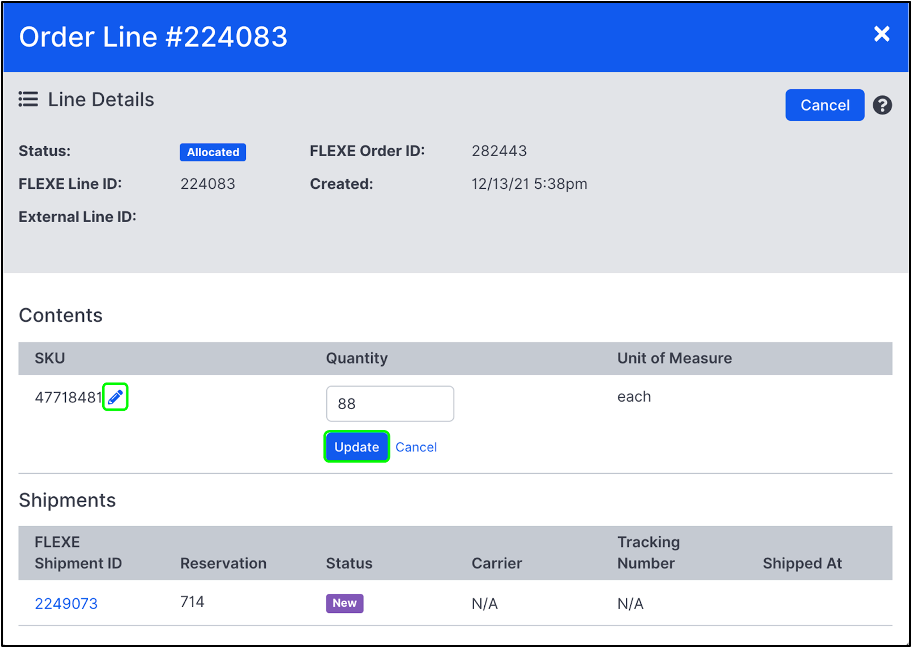The image size is (912, 648).
Task: Close the Order Line #224083 dialog
Action: click(882, 34)
